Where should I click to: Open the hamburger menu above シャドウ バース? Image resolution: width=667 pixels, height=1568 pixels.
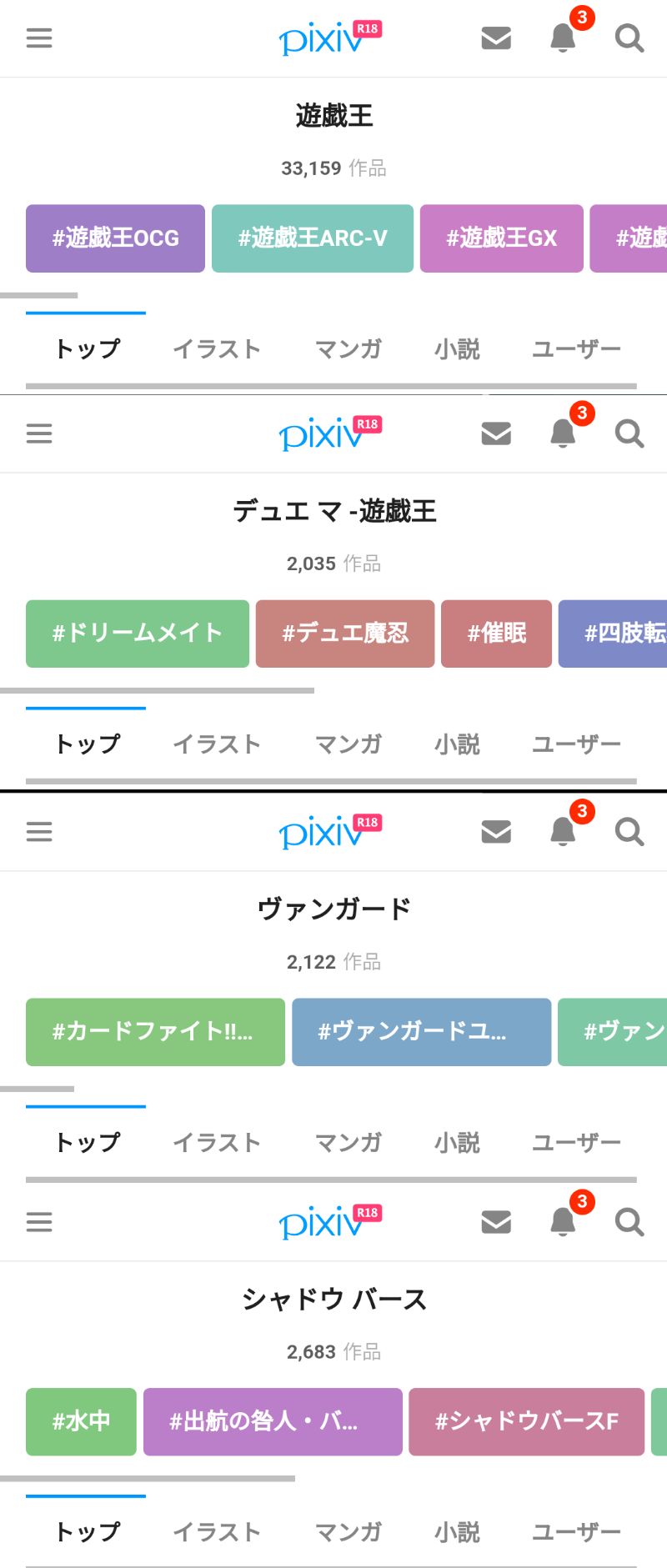point(39,1222)
